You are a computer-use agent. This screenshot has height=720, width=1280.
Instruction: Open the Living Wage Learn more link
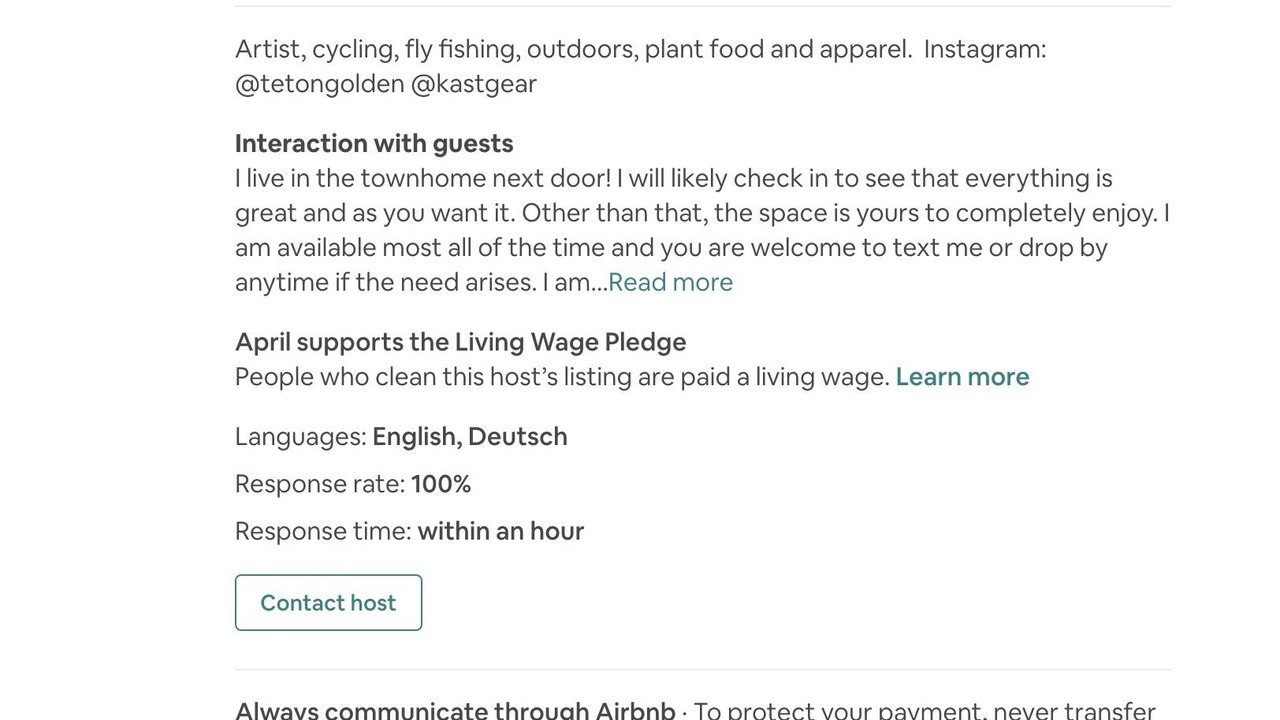[x=962, y=377]
